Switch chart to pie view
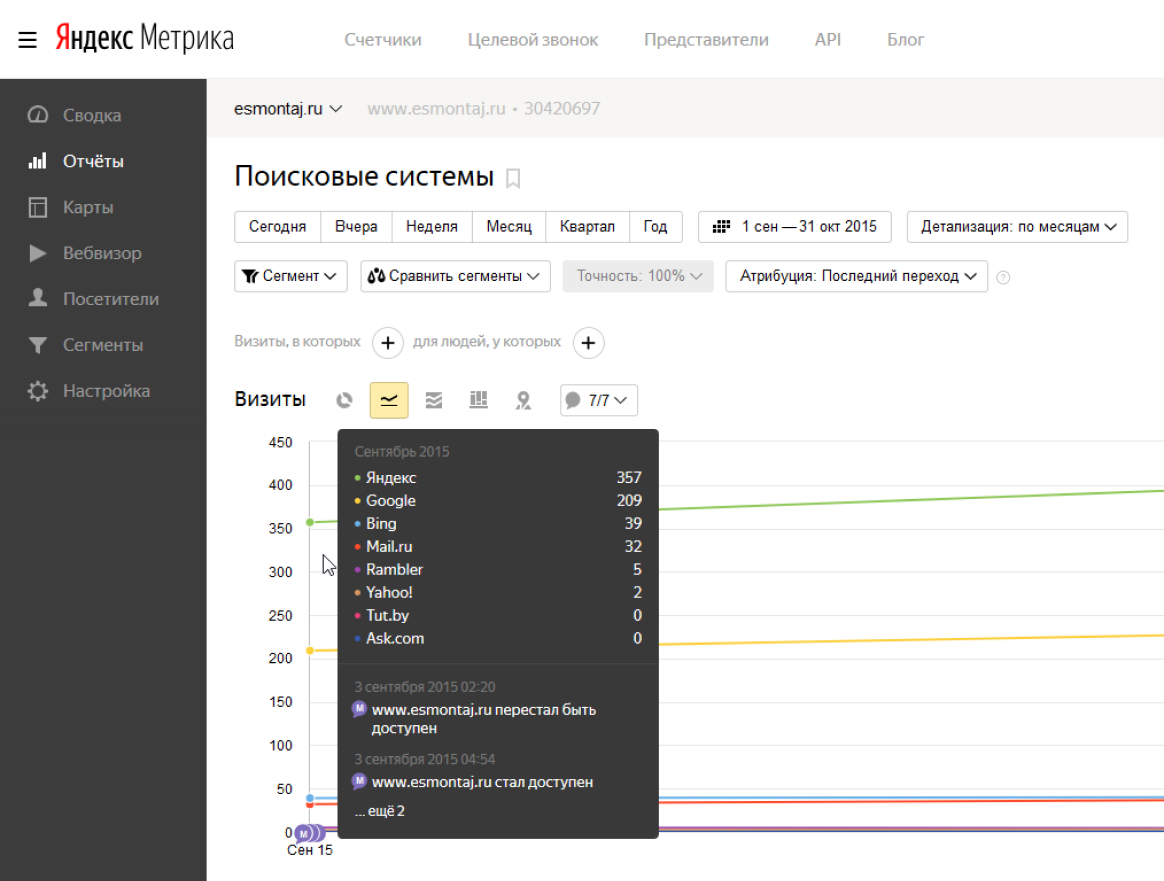Screen dimensions: 1164x881 pos(344,401)
